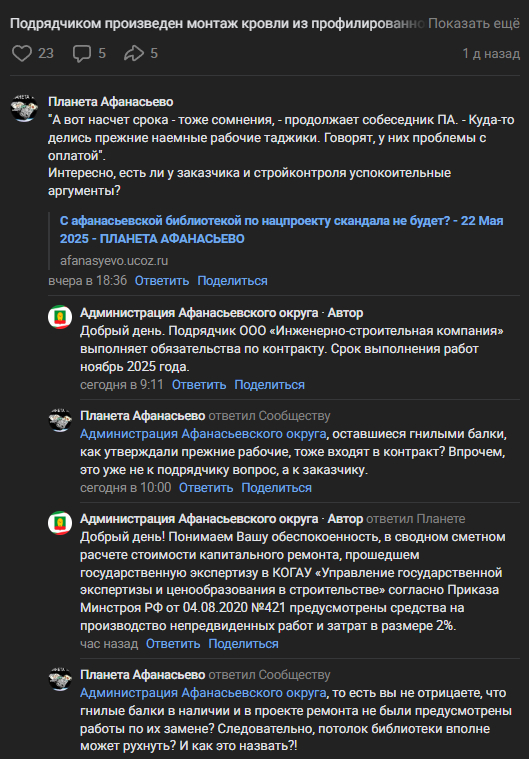This screenshot has width=529, height=759.
Task: Expand the post text with Показать ещё
Action: tap(474, 23)
